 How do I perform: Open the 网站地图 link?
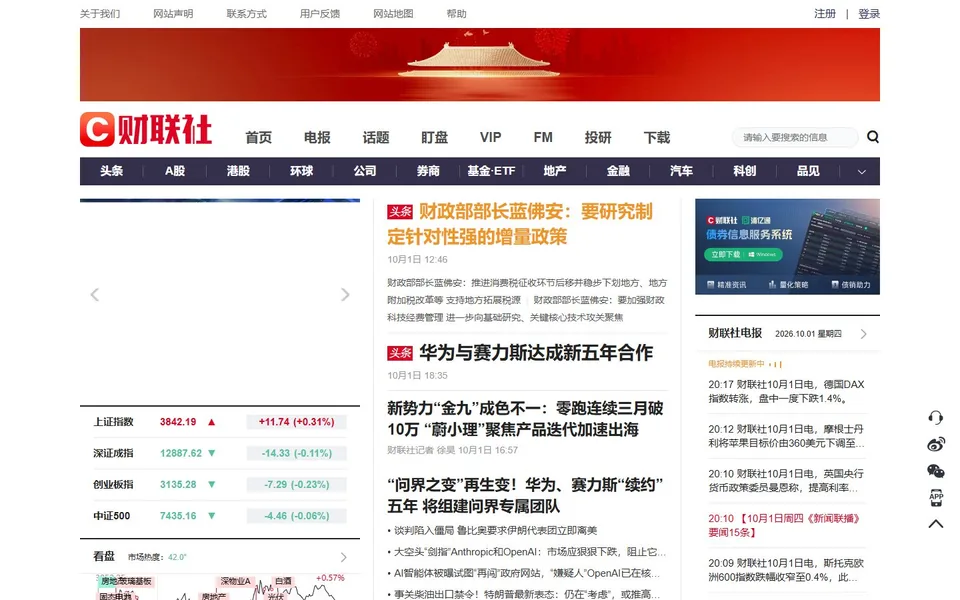click(x=394, y=13)
